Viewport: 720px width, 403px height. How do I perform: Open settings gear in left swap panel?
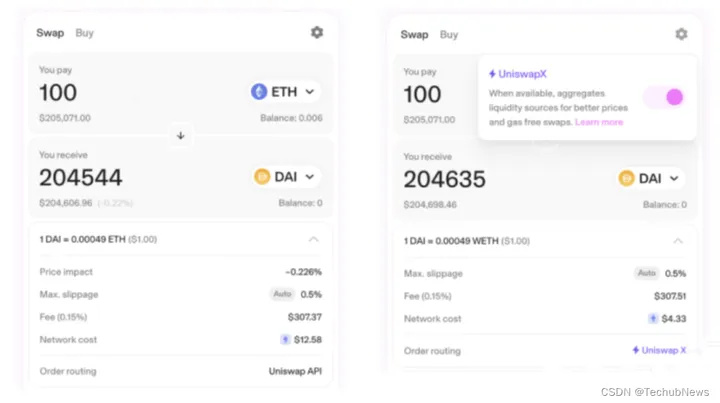tap(317, 32)
